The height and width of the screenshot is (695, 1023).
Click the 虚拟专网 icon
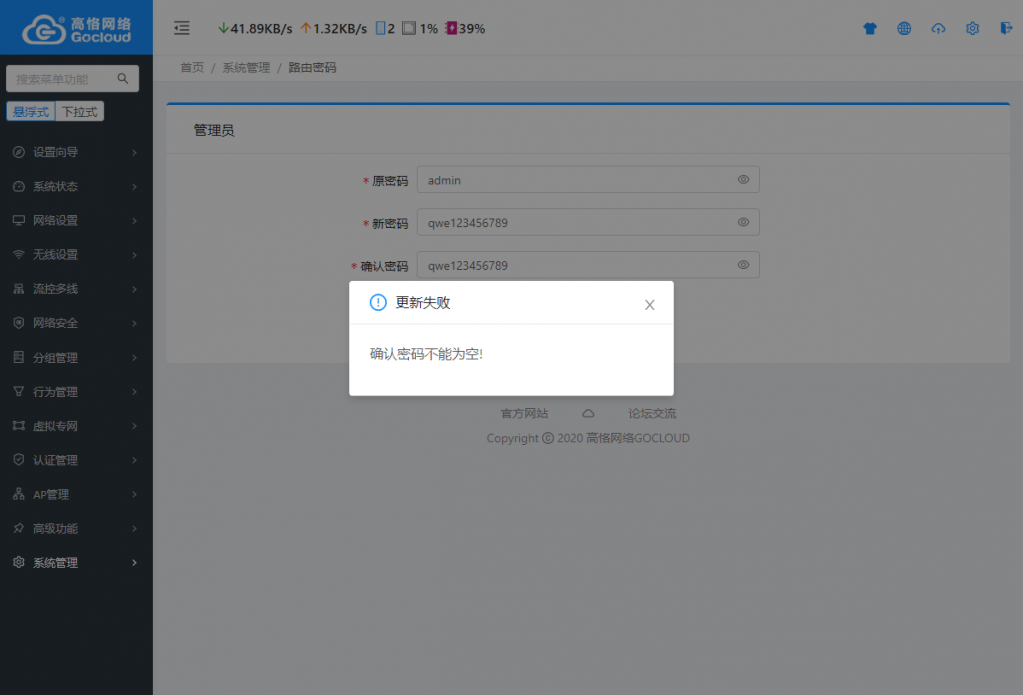[19, 425]
